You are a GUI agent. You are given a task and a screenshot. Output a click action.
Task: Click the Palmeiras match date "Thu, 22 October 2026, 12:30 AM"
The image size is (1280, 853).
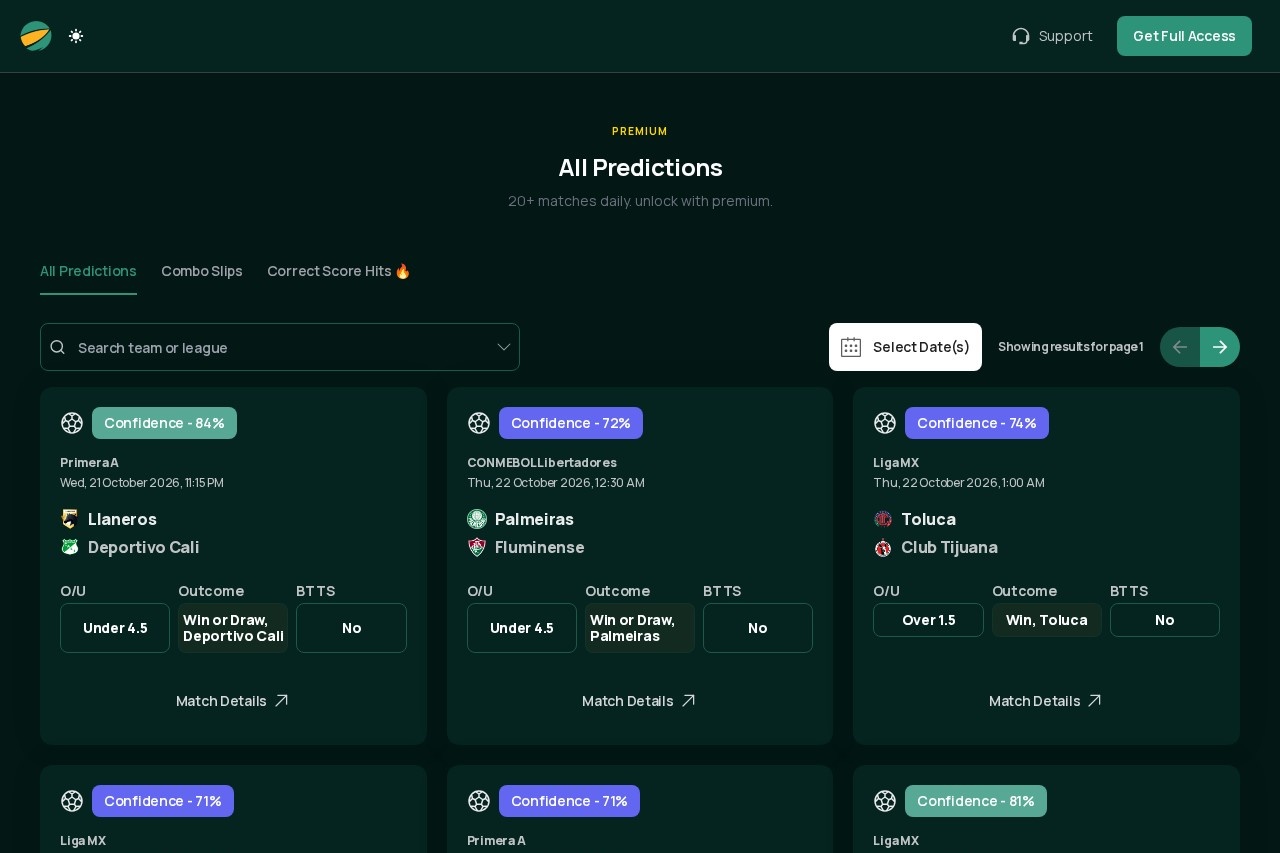click(x=556, y=483)
